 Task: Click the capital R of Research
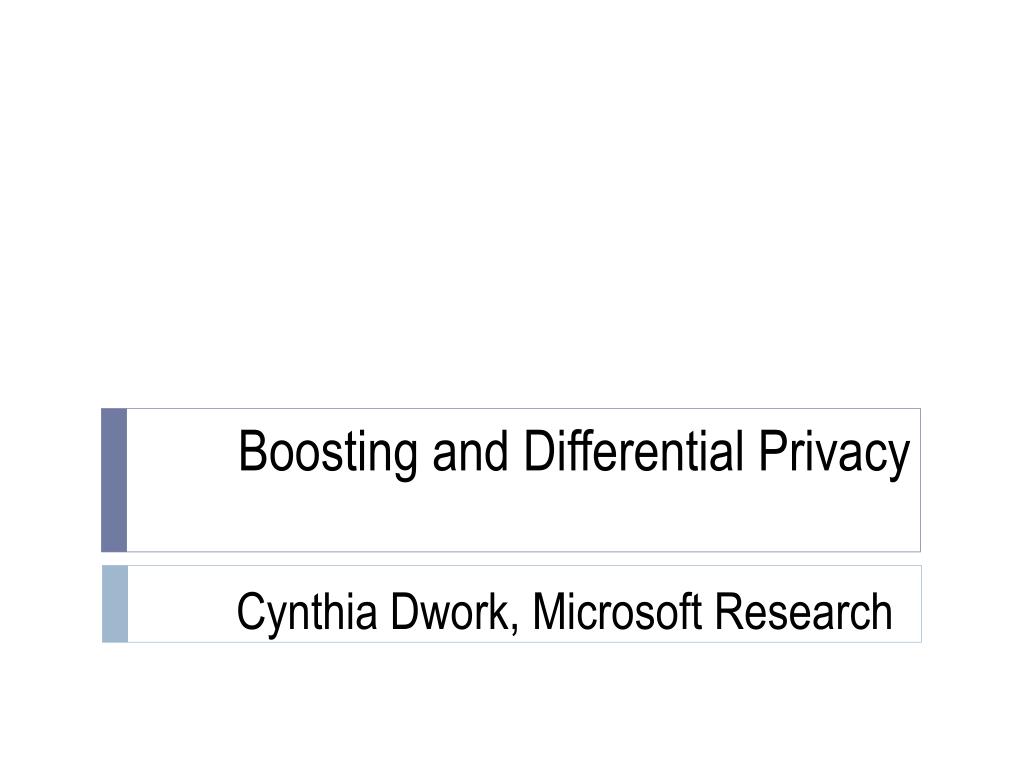[728, 611]
